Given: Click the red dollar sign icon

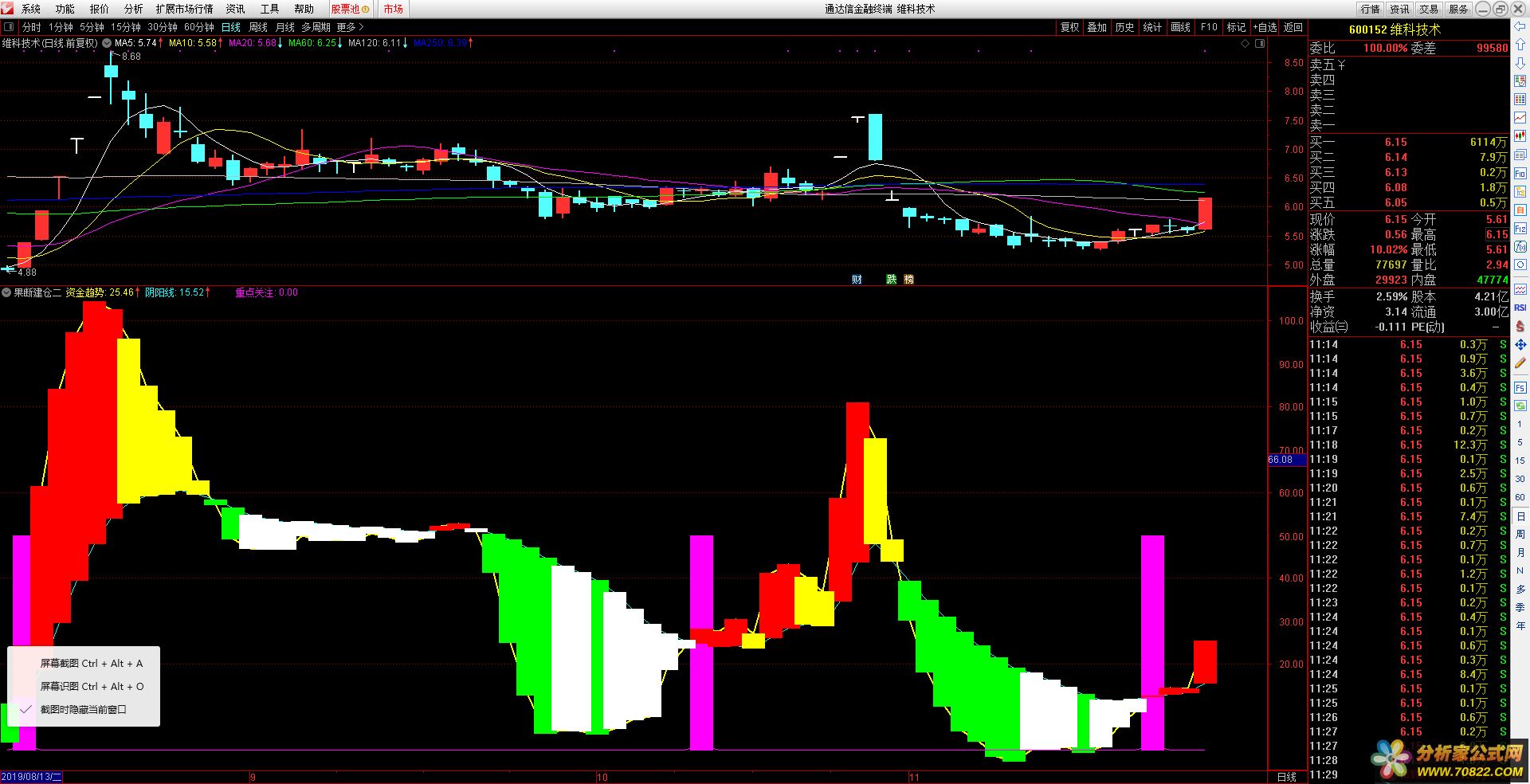Looking at the screenshot, I should [1520, 327].
